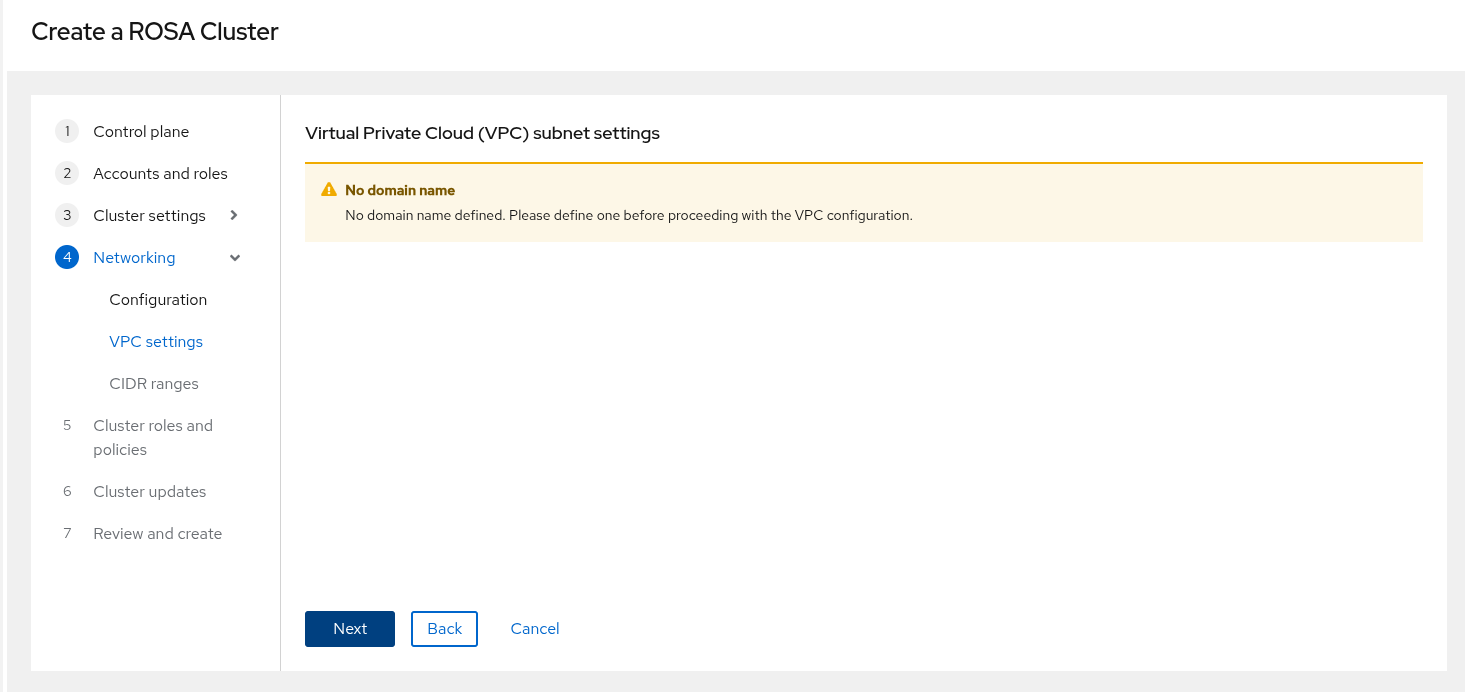Open the Configuration sub-step
Screen dimensions: 1465x692
(x=158, y=300)
